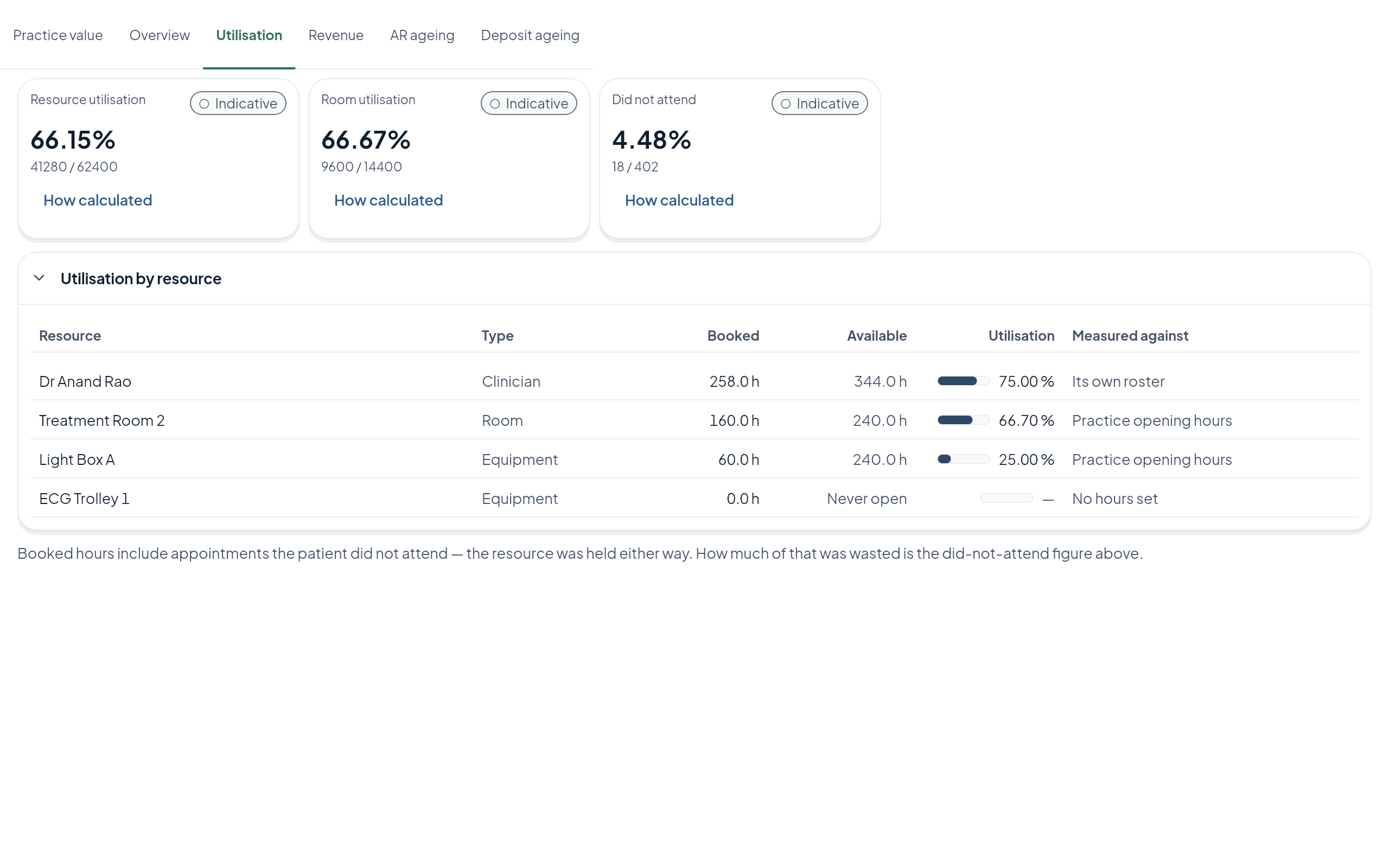This screenshot has height=868, width=1389.
Task: Click the Utilisation by resource heading
Action: 141,278
